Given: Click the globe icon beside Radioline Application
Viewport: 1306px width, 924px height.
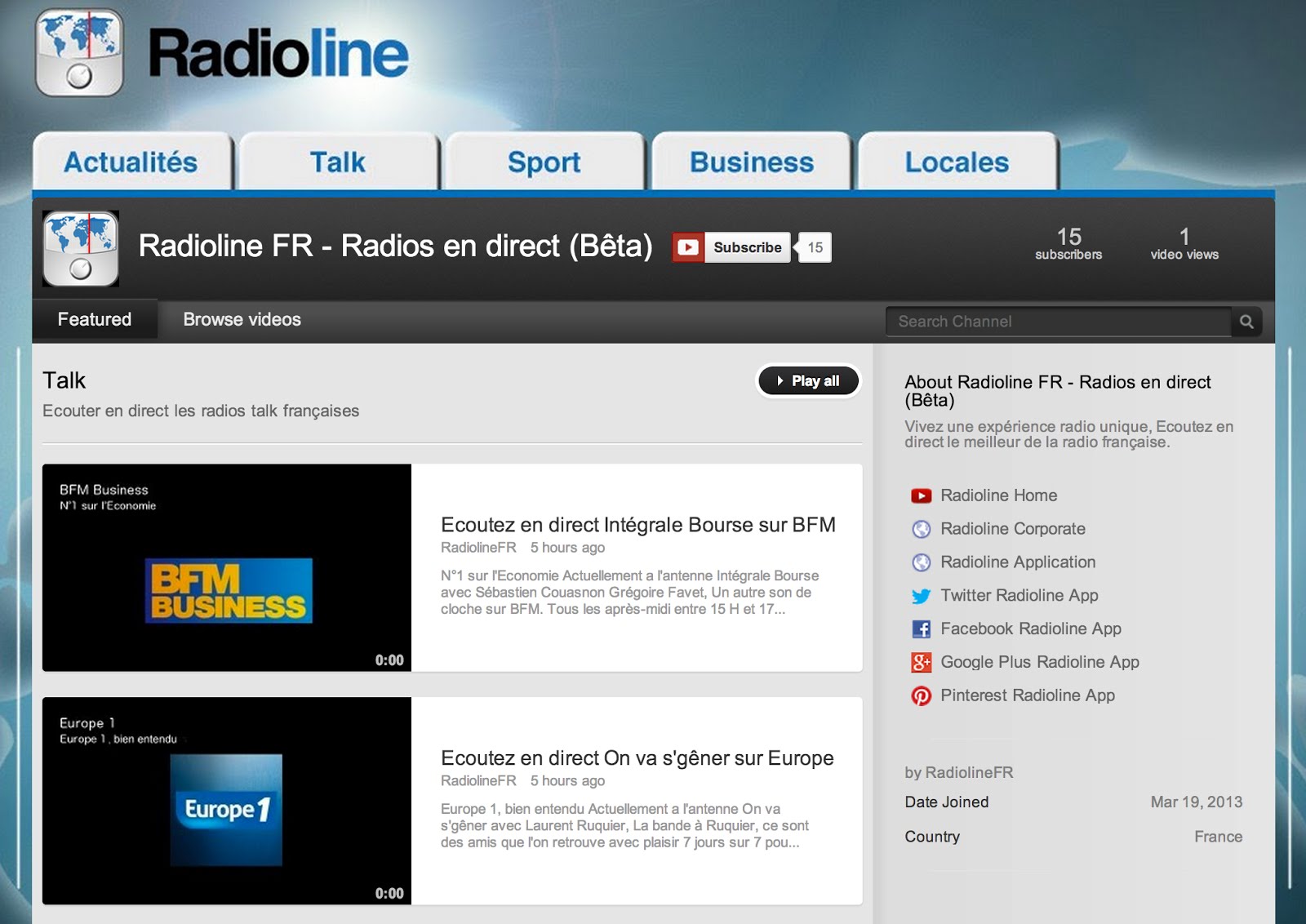Looking at the screenshot, I should click(922, 562).
